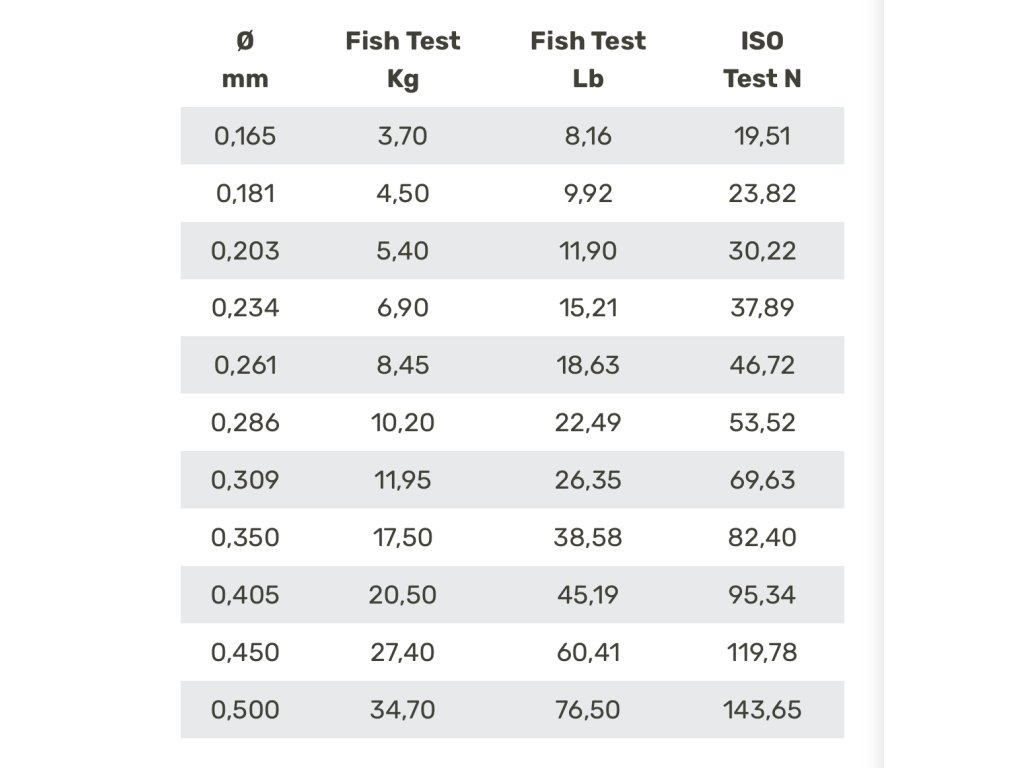Select the 60,41 Lb cell
Screen dimensions: 1024x768
[x=588, y=652]
